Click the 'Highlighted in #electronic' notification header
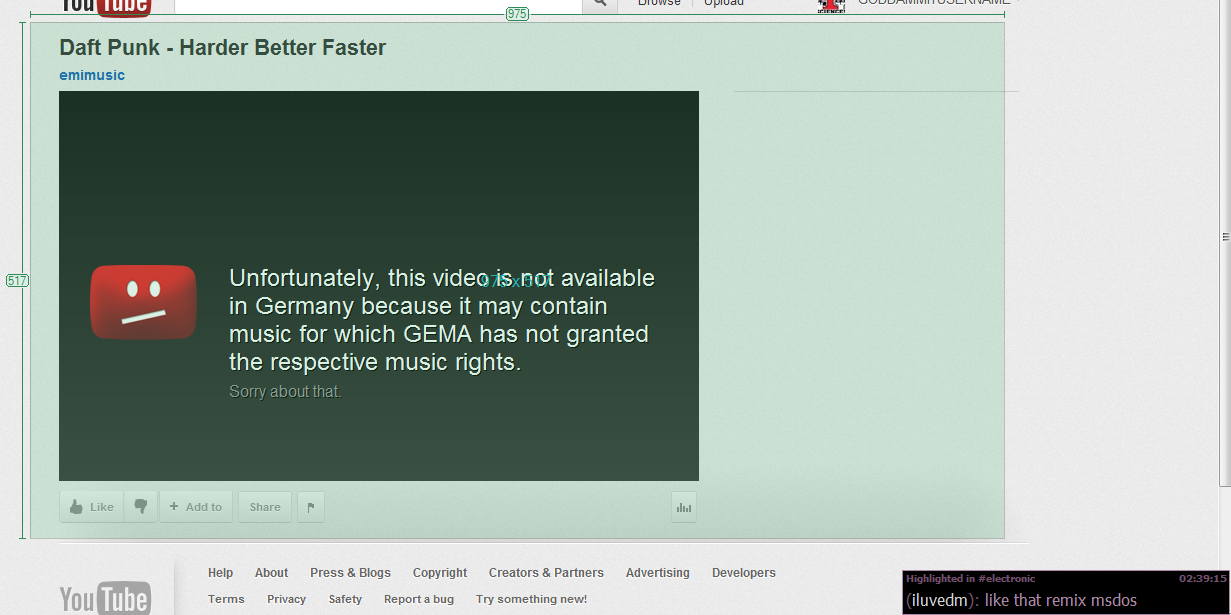Image resolution: width=1231 pixels, height=615 pixels. (x=971, y=579)
